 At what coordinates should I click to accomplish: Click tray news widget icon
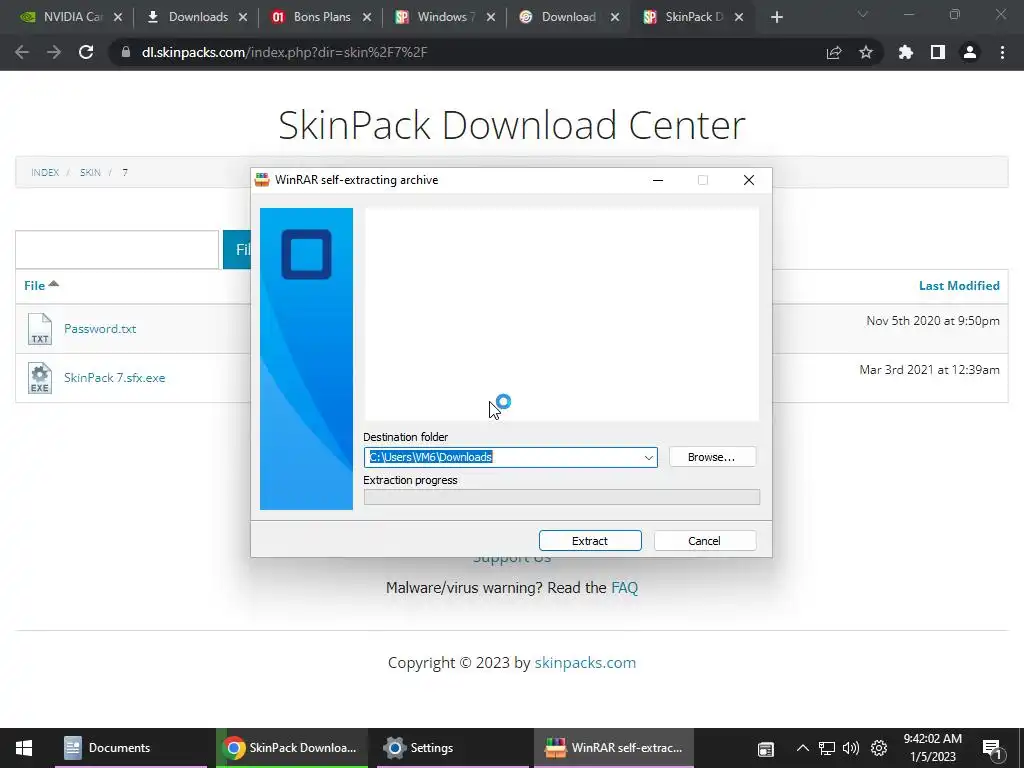(x=765, y=749)
